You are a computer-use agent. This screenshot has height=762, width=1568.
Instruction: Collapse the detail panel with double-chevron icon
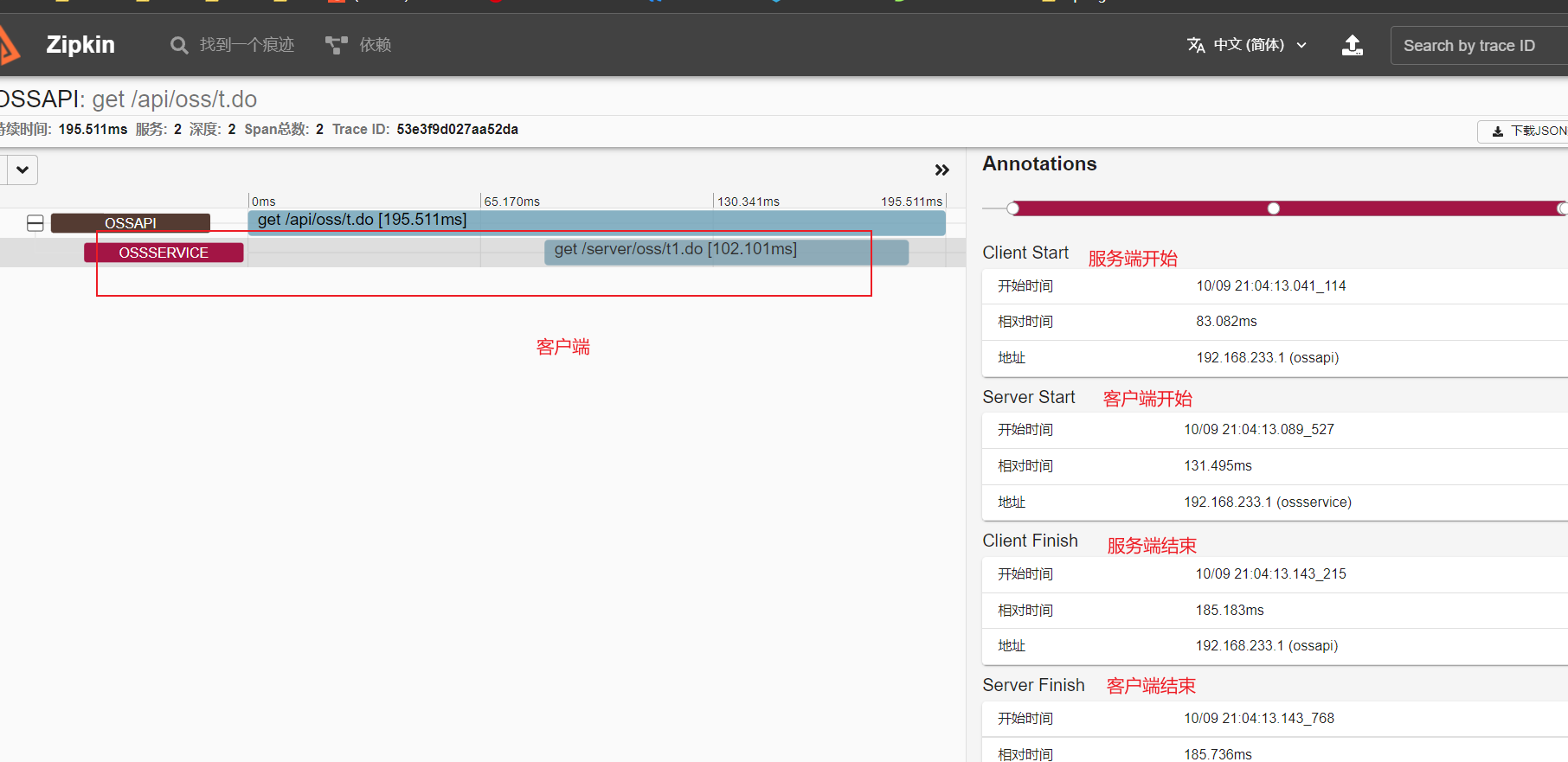click(942, 170)
